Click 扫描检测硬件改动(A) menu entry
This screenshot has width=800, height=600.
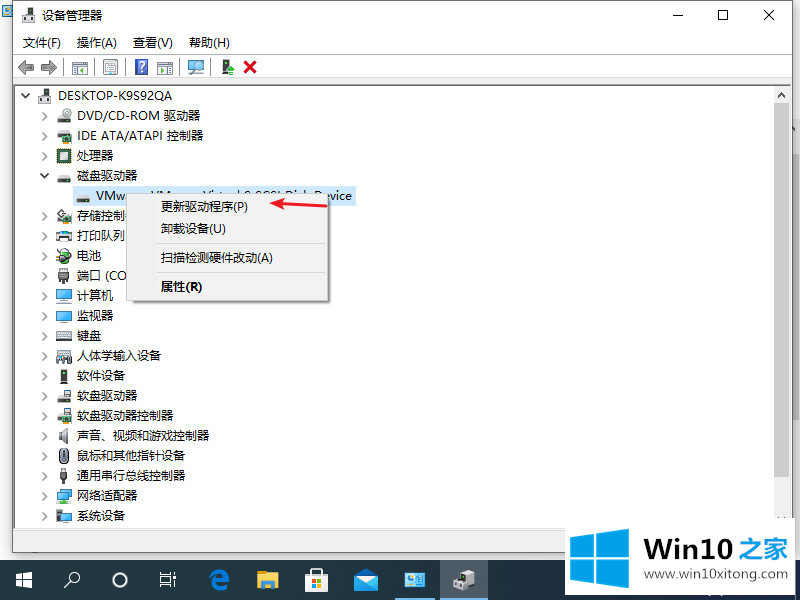(x=216, y=257)
